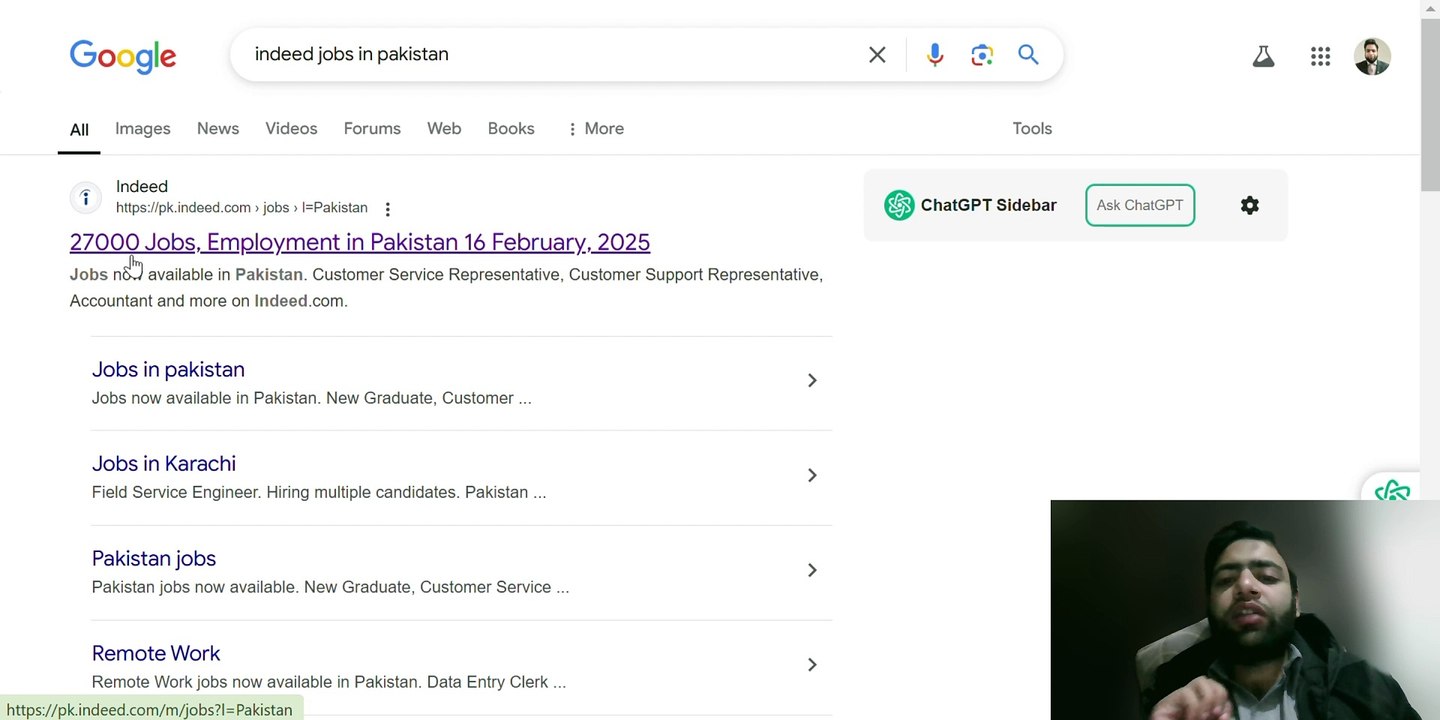Open three-dot menu for Indeed result

tap(387, 209)
